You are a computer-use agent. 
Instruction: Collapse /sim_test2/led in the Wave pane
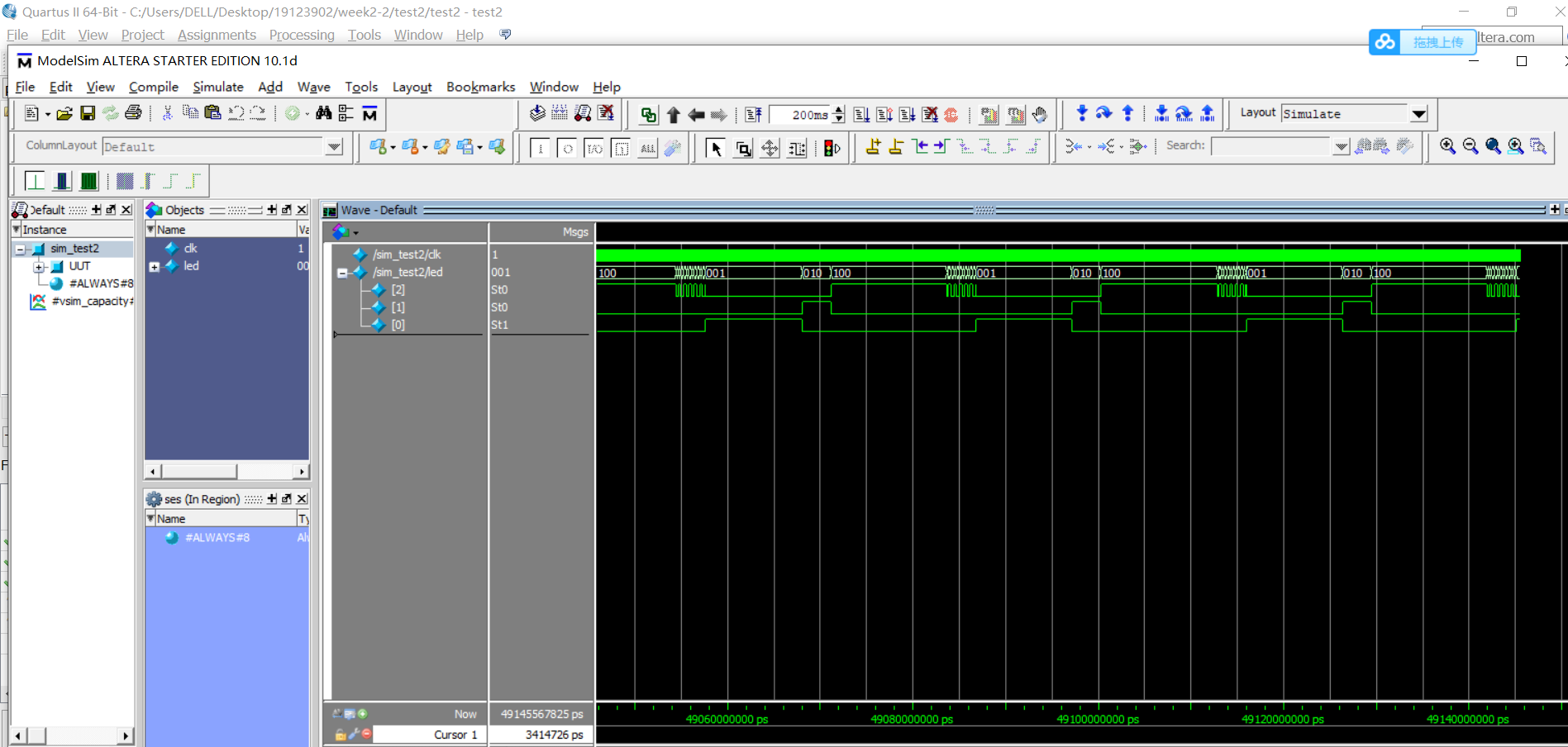(x=342, y=273)
